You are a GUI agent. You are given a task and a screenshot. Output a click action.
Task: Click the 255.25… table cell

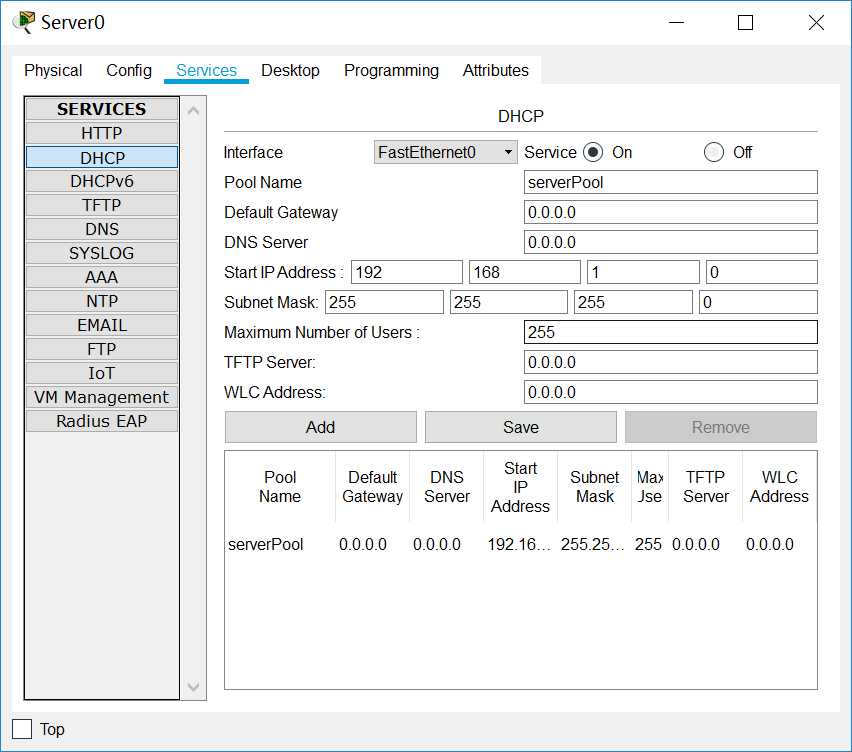[x=593, y=544]
